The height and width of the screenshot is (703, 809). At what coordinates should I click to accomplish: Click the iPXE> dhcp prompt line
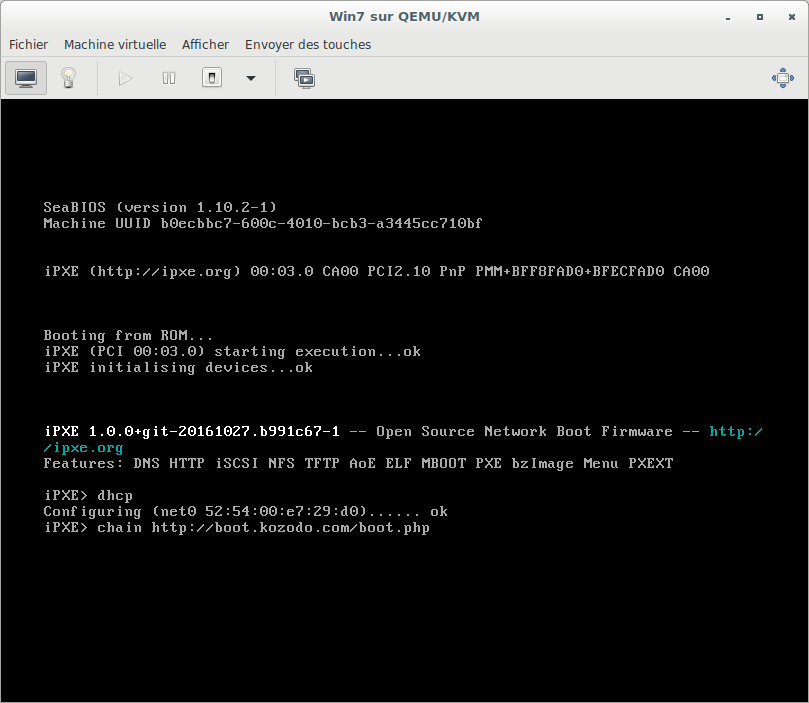(x=88, y=496)
